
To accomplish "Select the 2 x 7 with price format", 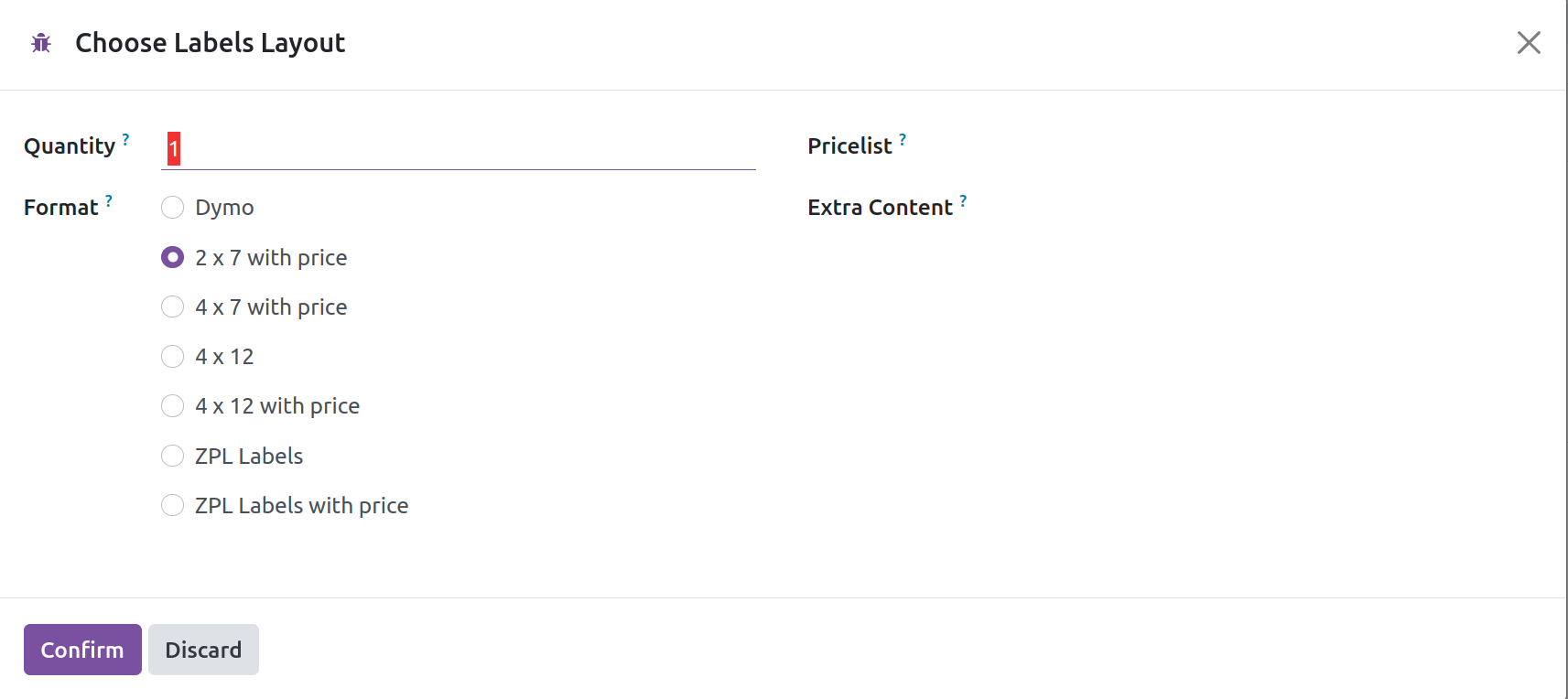I will [x=173, y=258].
